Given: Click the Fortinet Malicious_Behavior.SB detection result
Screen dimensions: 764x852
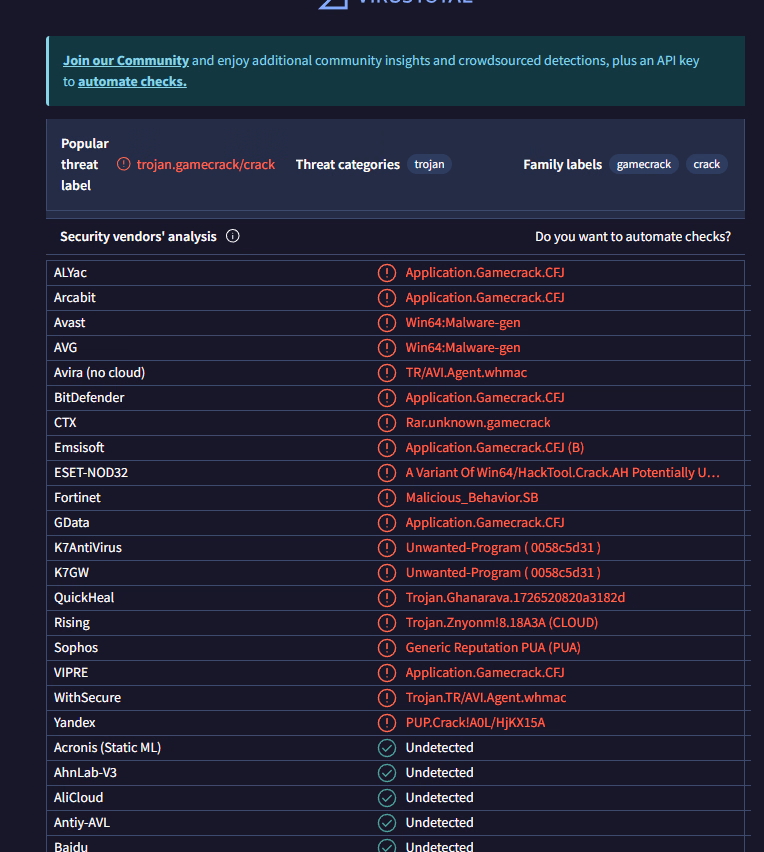Looking at the screenshot, I should [472, 497].
